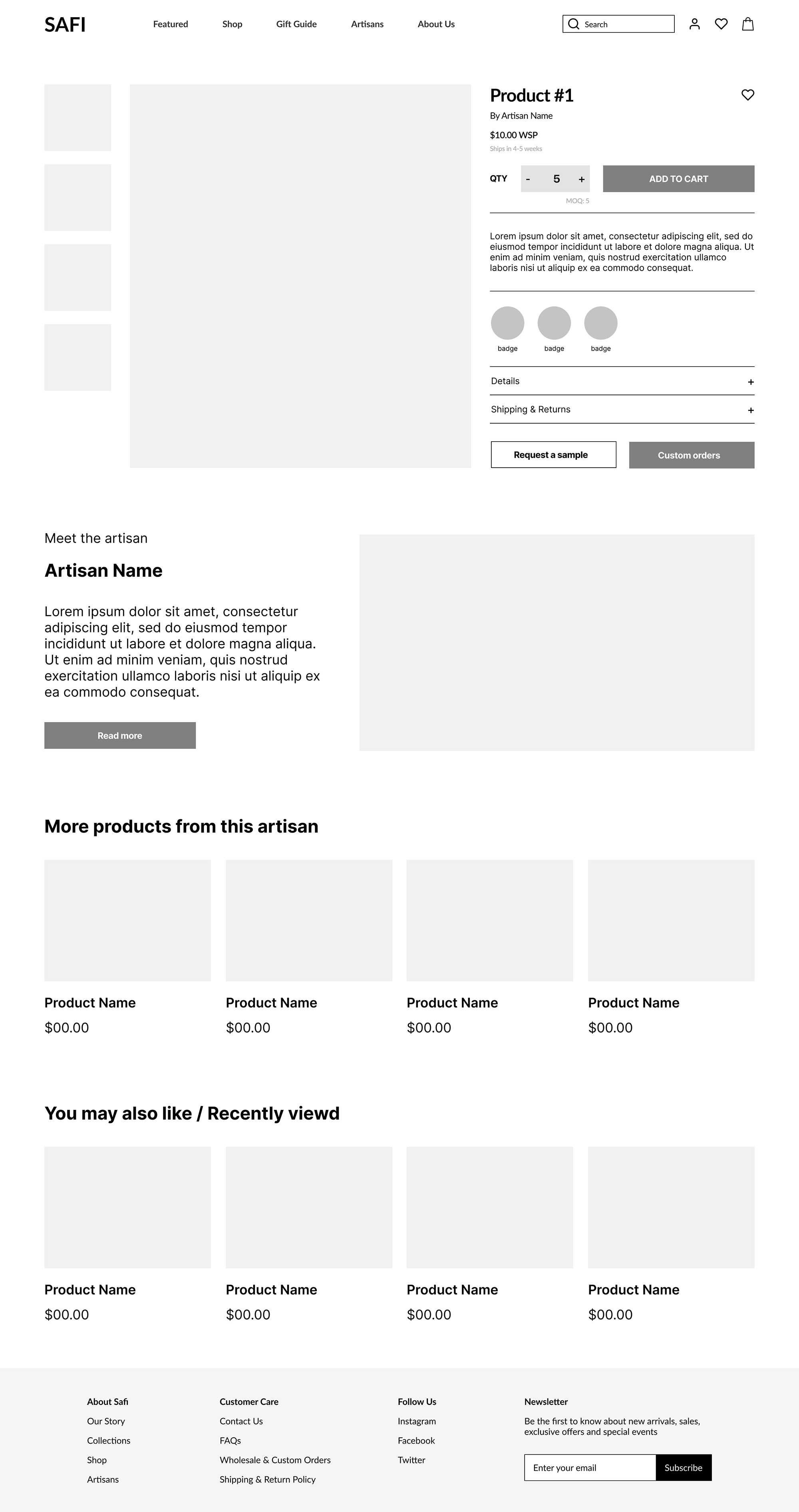This screenshot has width=799, height=1512.
Task: Click the search icon in navigation bar
Action: (x=573, y=24)
